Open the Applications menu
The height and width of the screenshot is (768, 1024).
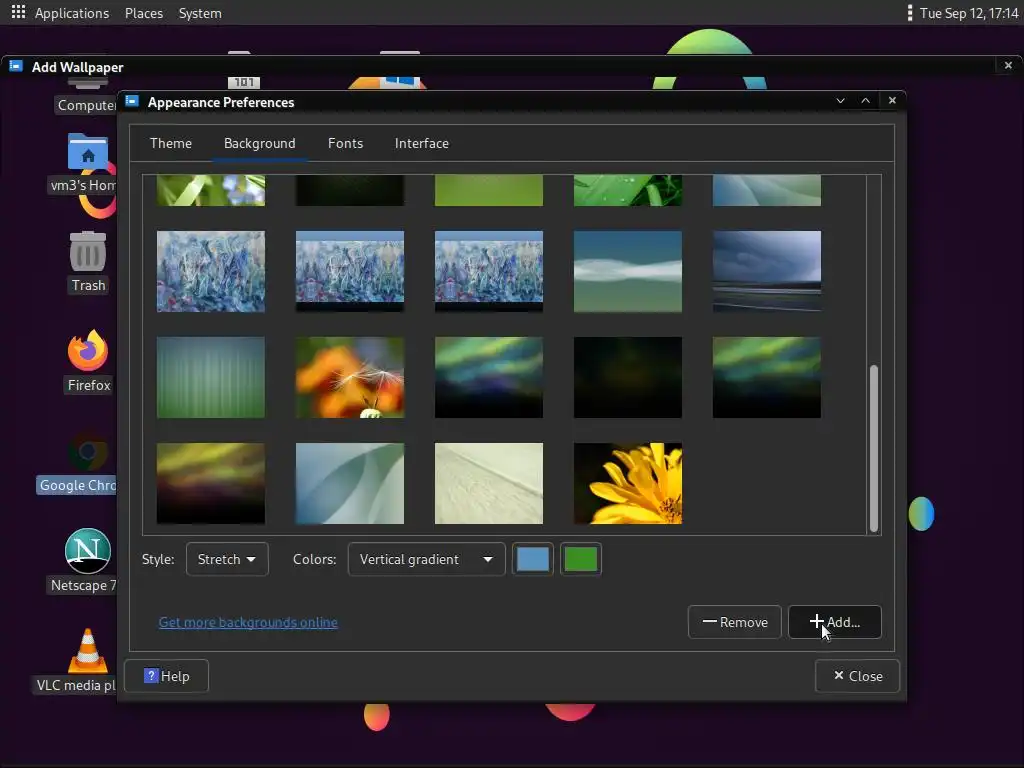72,13
